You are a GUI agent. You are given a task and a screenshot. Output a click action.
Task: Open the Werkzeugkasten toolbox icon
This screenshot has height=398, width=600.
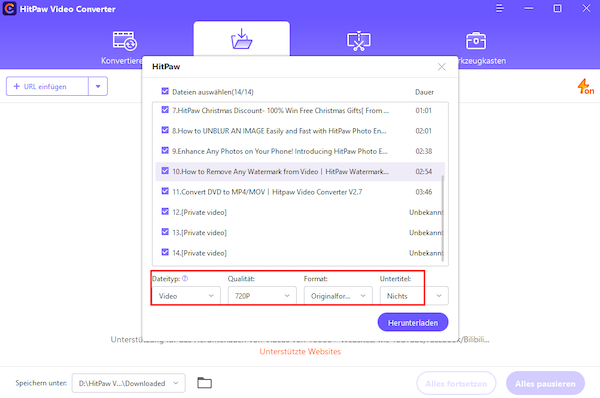(476, 41)
